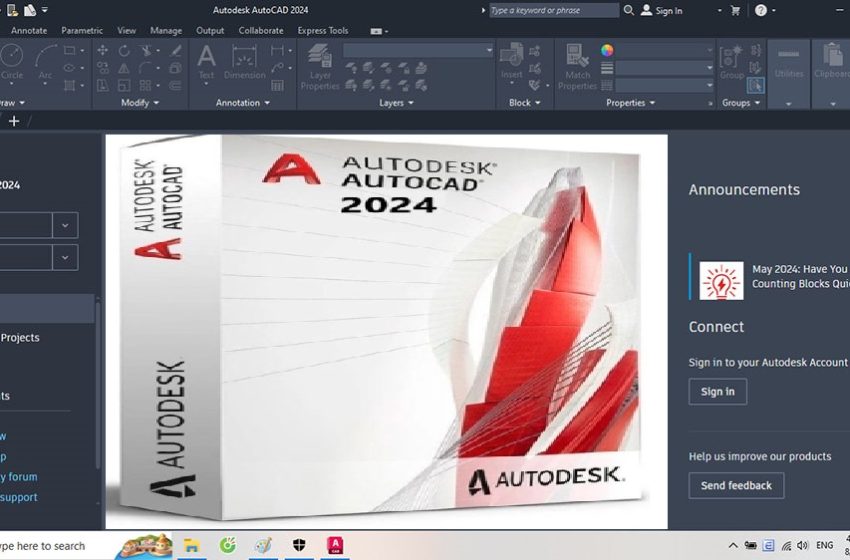Activate the Move tool in Modify panel
The image size is (850, 560).
point(102,51)
